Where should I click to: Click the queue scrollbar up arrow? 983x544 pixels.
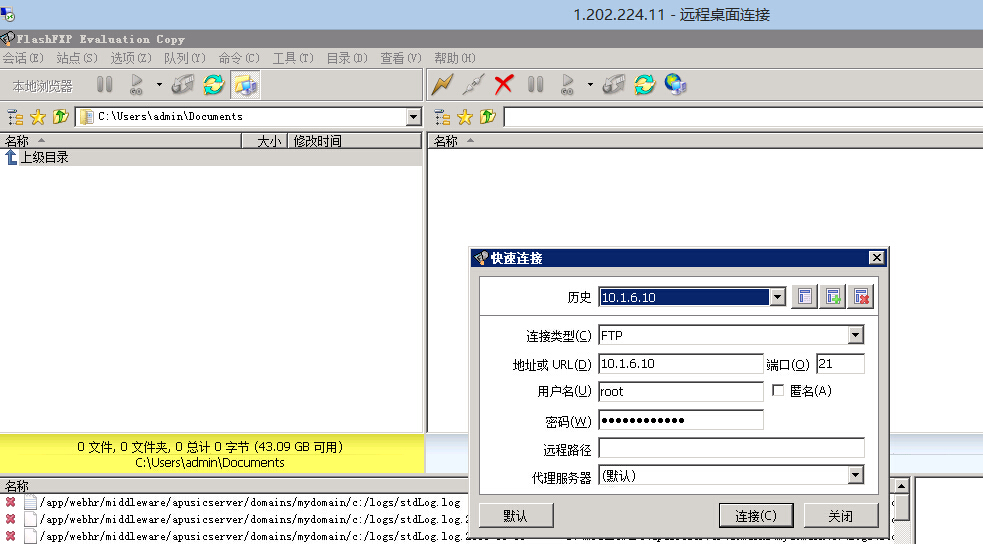[901, 486]
